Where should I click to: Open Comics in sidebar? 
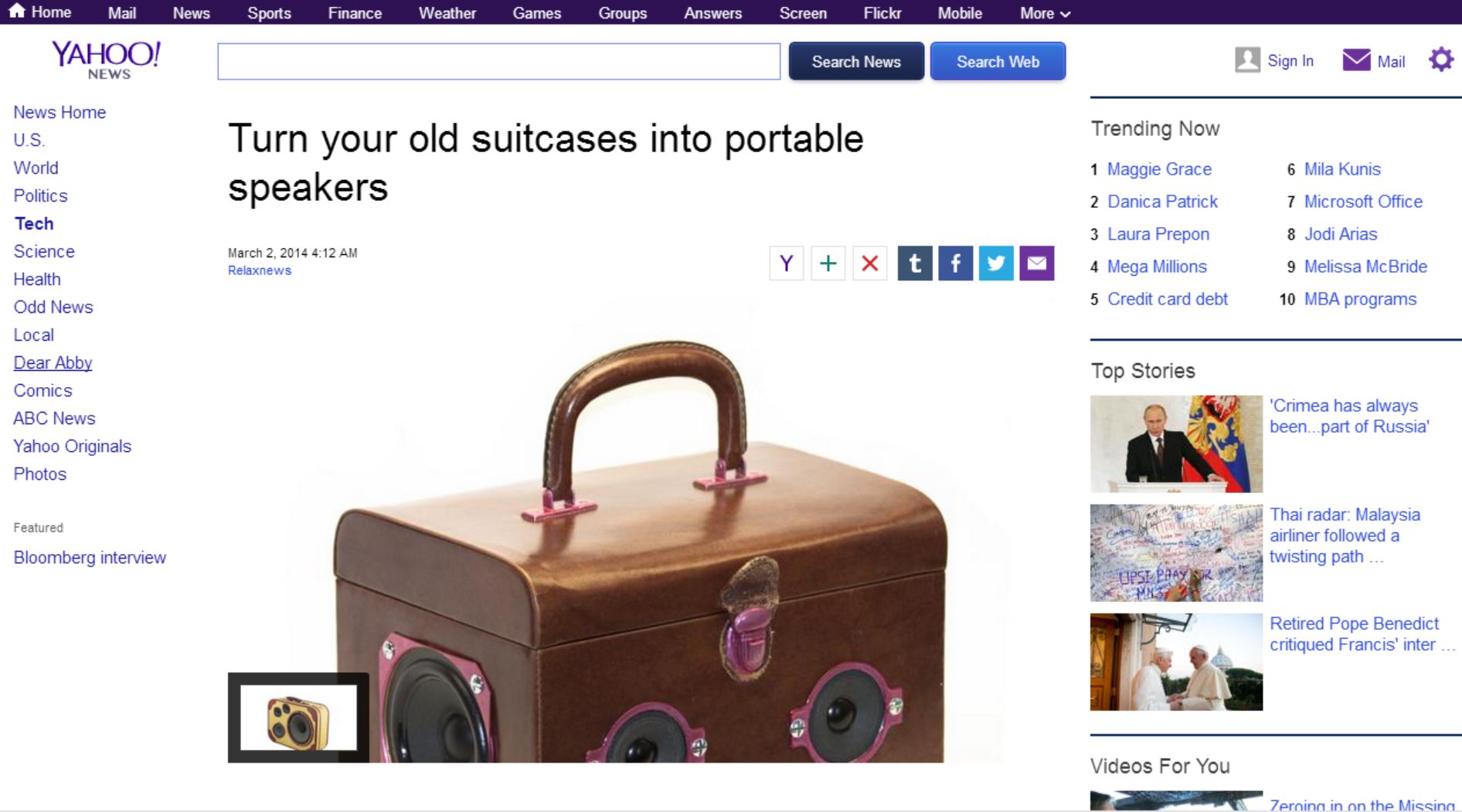(x=42, y=390)
